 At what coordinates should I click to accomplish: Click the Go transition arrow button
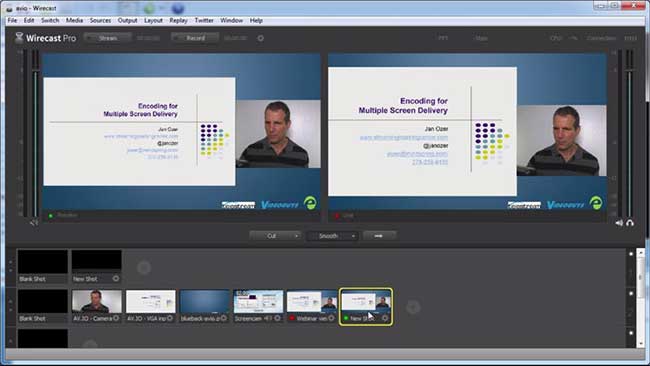[379, 235]
